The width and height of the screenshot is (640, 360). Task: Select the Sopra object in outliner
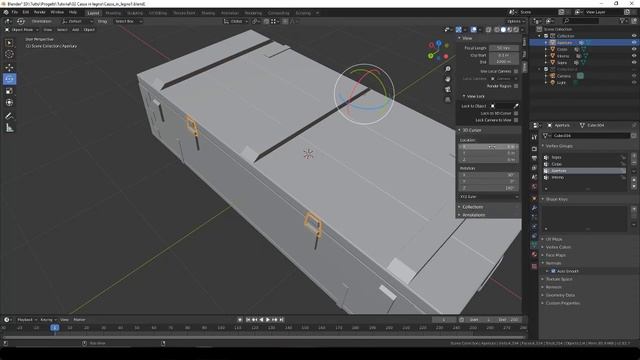pos(562,62)
